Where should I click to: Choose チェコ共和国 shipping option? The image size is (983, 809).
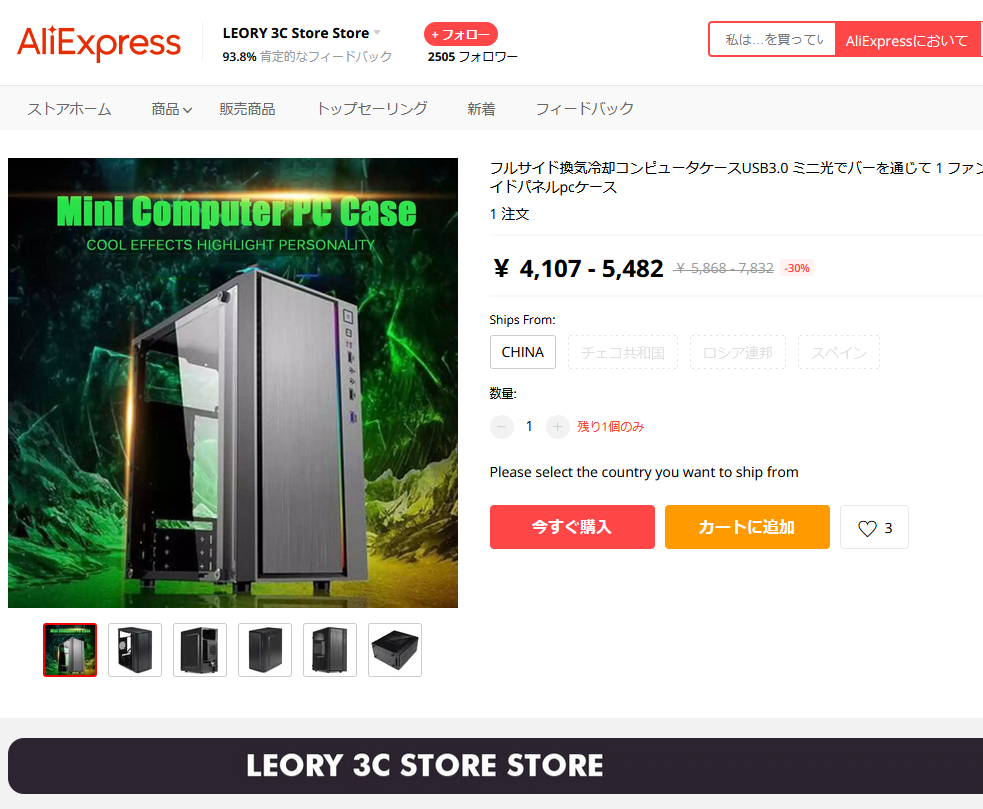[x=623, y=352]
